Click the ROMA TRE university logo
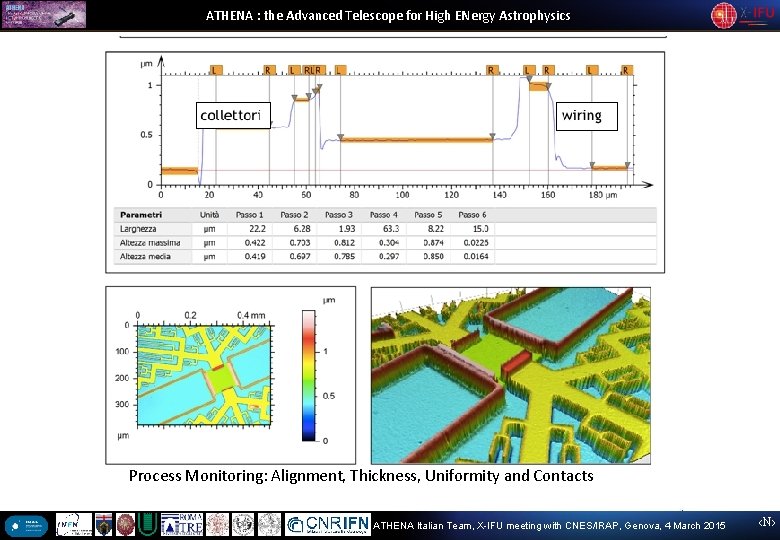 (x=182, y=525)
